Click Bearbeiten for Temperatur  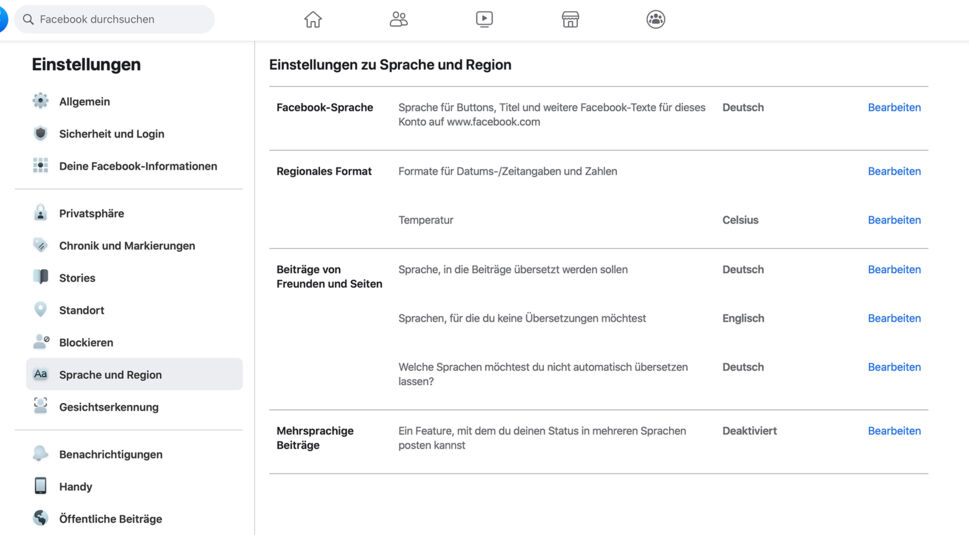894,220
